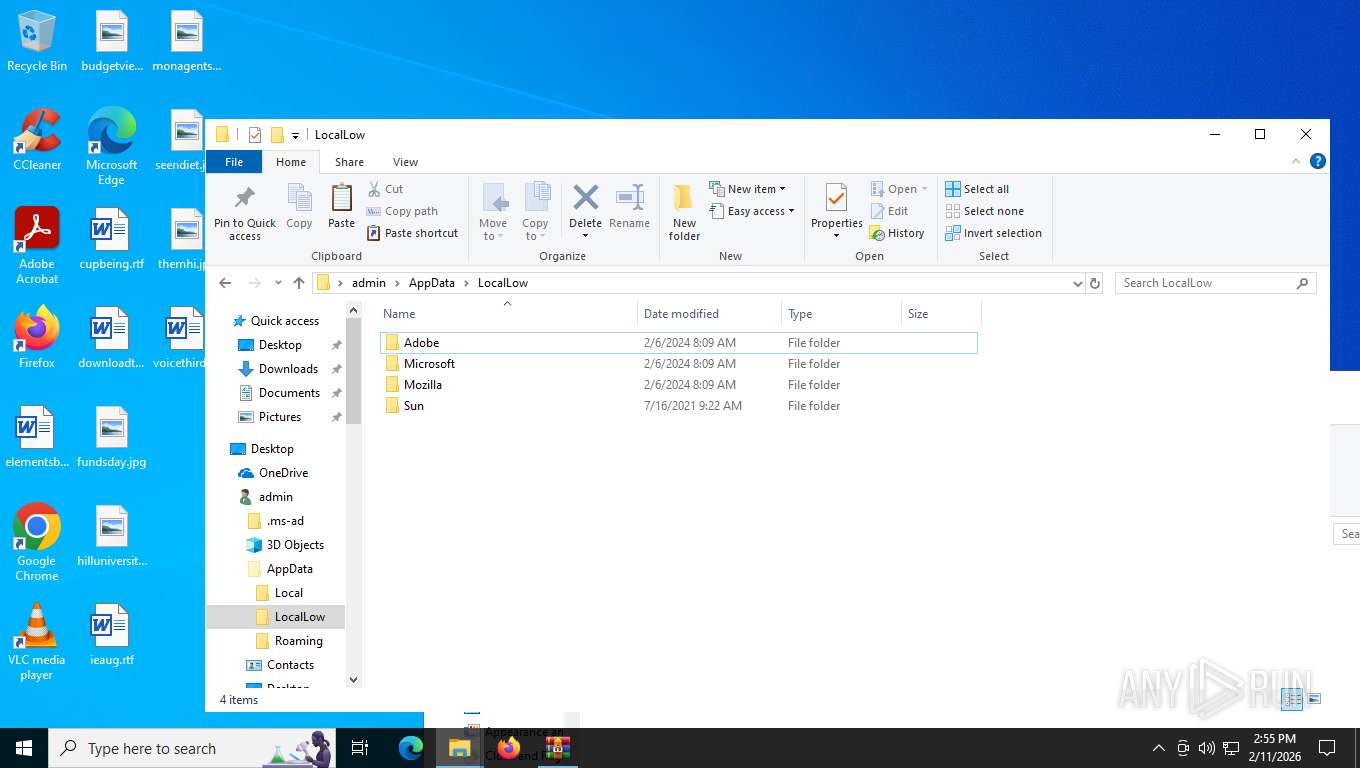Click Select none in ribbon
The width and height of the screenshot is (1360, 768).
coord(984,211)
